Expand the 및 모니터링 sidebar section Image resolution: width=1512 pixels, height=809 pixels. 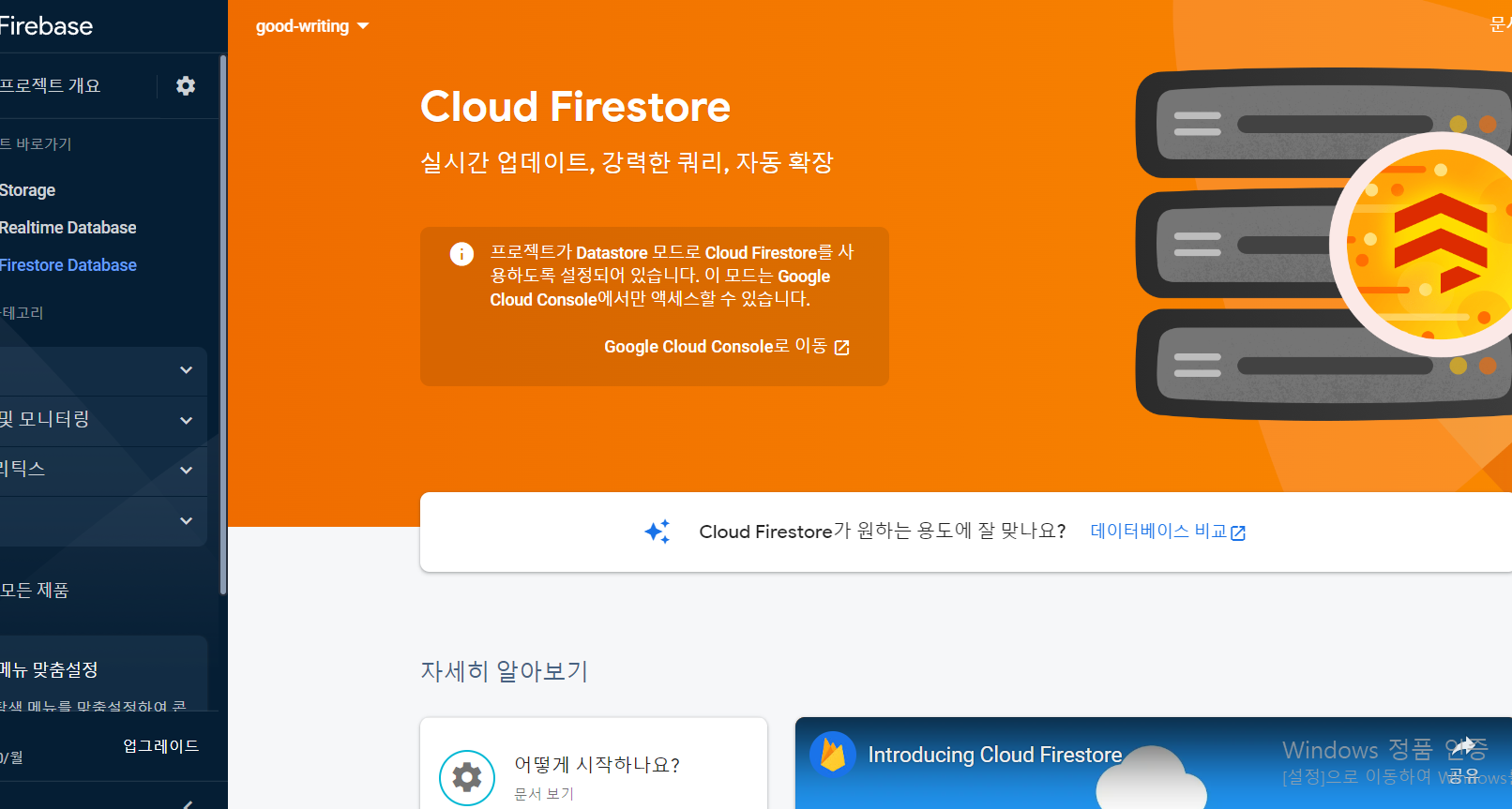103,420
